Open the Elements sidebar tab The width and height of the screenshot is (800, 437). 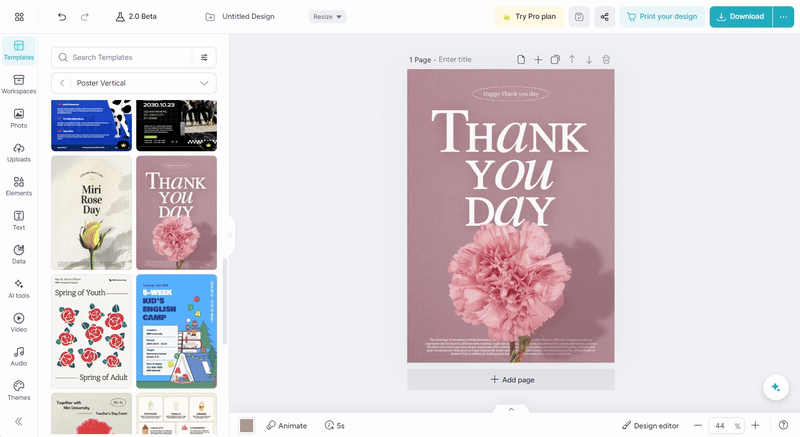coord(19,186)
